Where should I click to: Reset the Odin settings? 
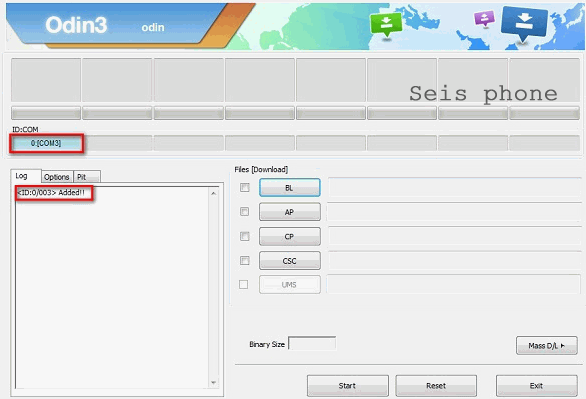436,386
